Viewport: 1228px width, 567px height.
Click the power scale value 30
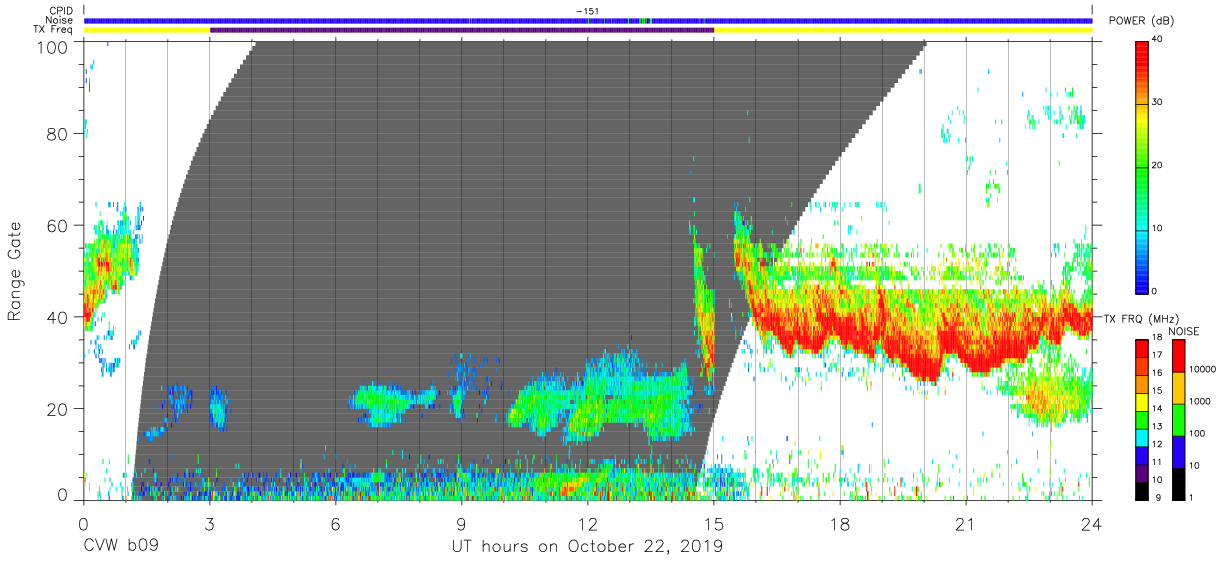click(1157, 103)
